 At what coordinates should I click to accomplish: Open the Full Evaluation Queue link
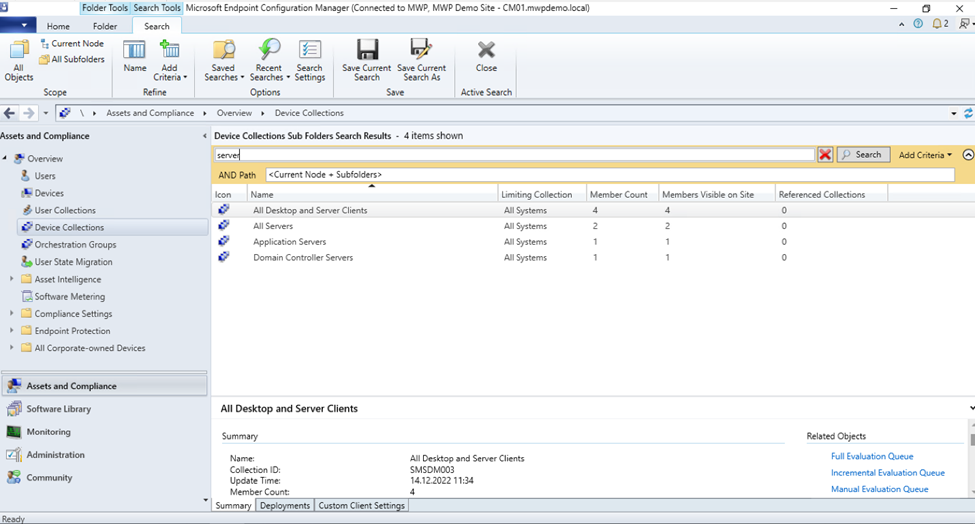click(x=872, y=456)
